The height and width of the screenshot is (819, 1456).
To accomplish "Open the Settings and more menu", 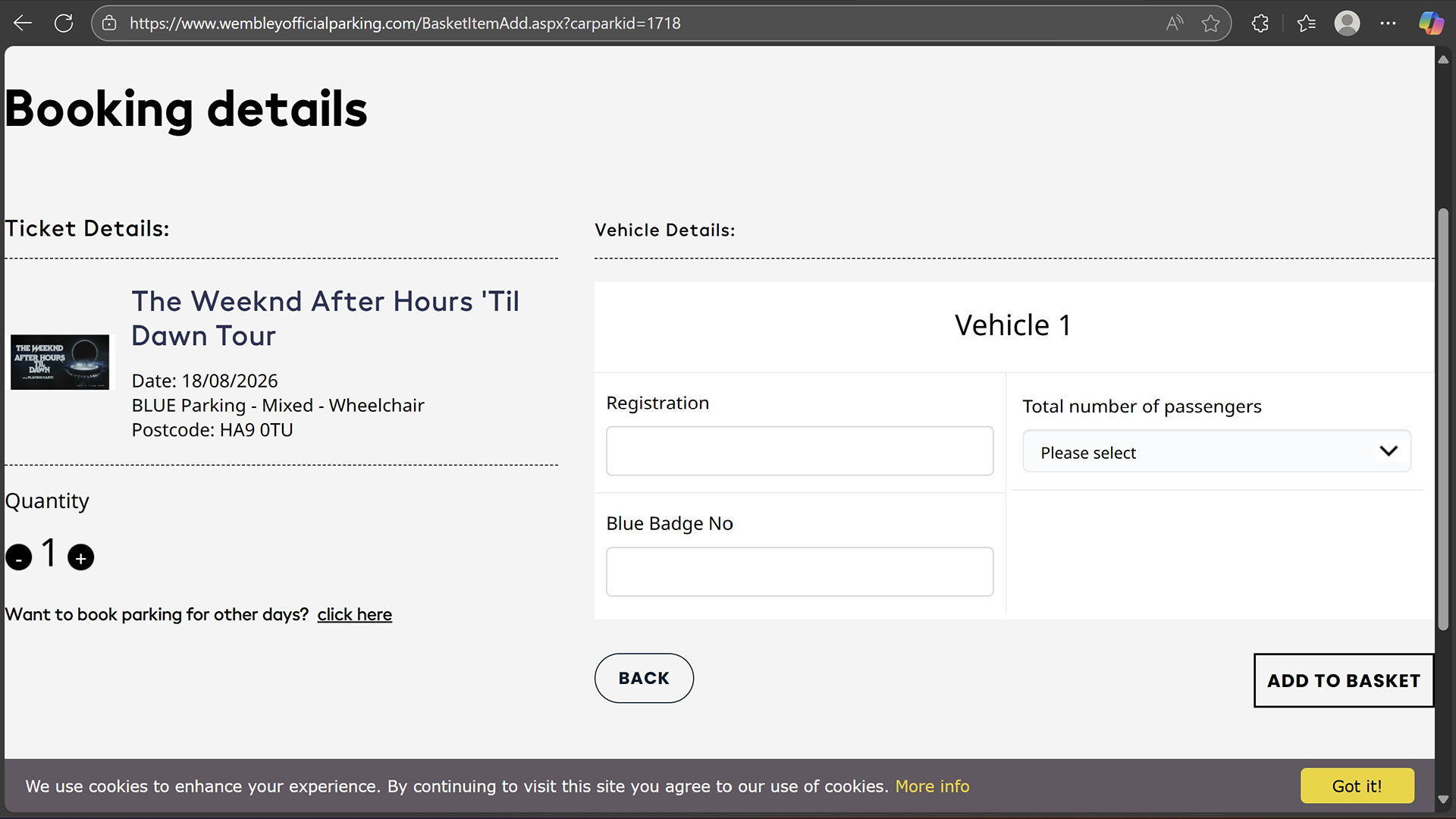I will pyautogui.click(x=1388, y=24).
